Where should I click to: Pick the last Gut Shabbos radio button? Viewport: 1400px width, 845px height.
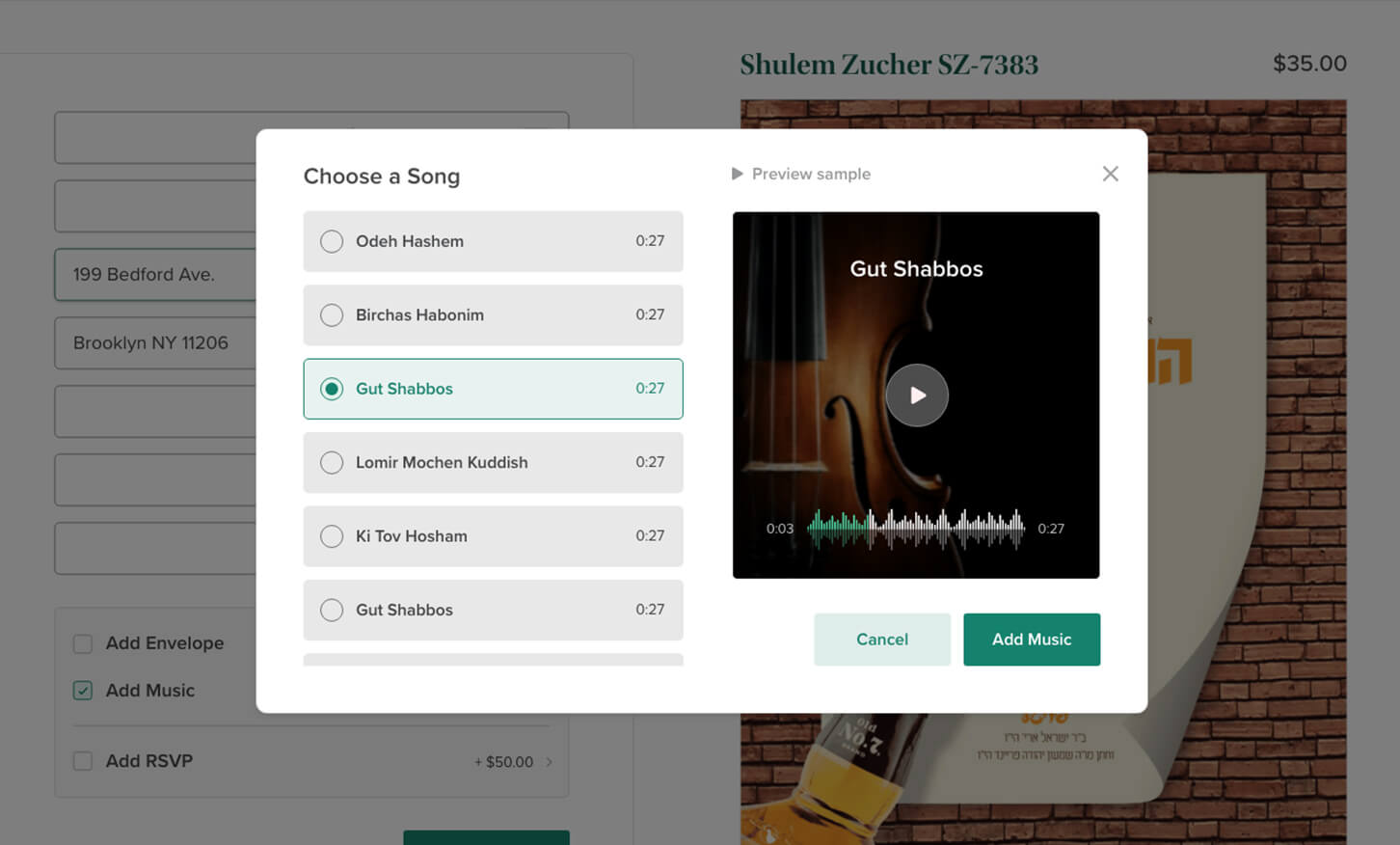pos(332,611)
